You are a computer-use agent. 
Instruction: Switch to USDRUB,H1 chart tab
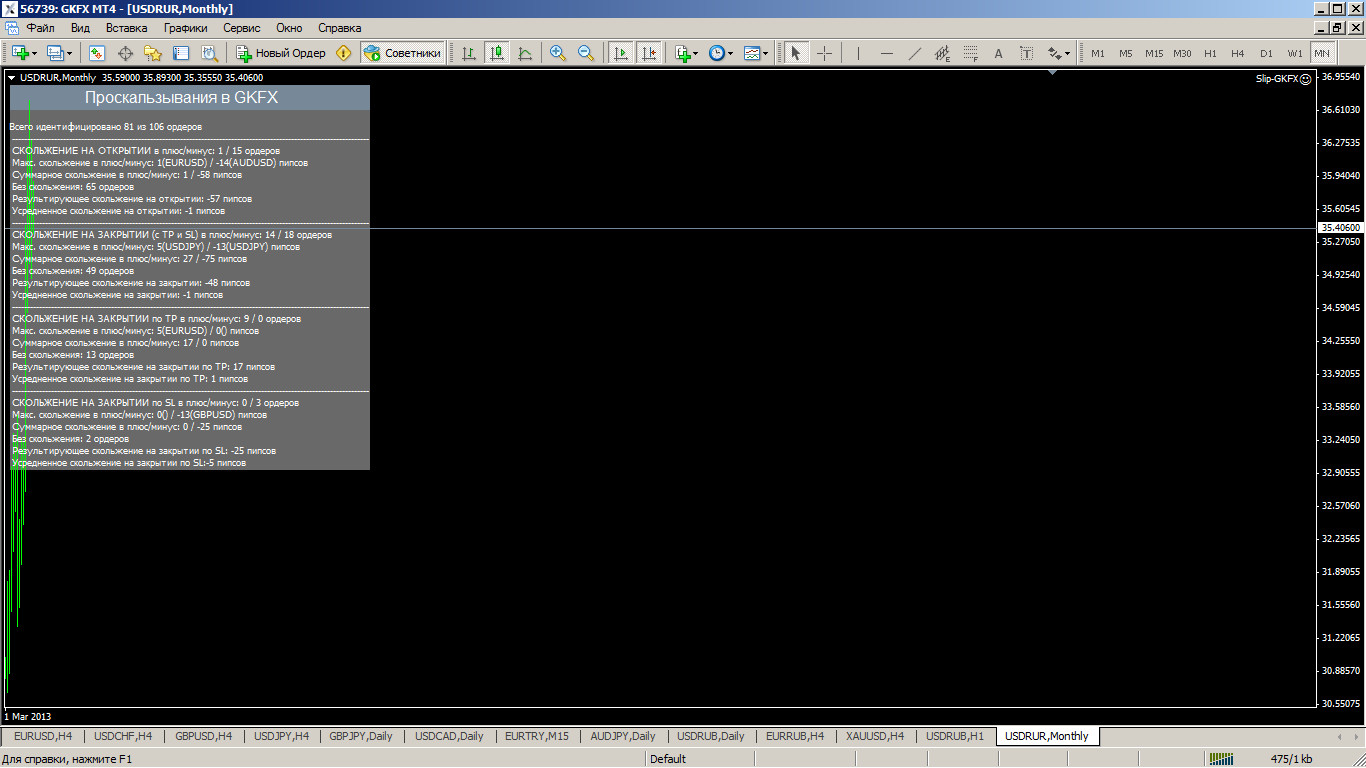click(x=955, y=736)
